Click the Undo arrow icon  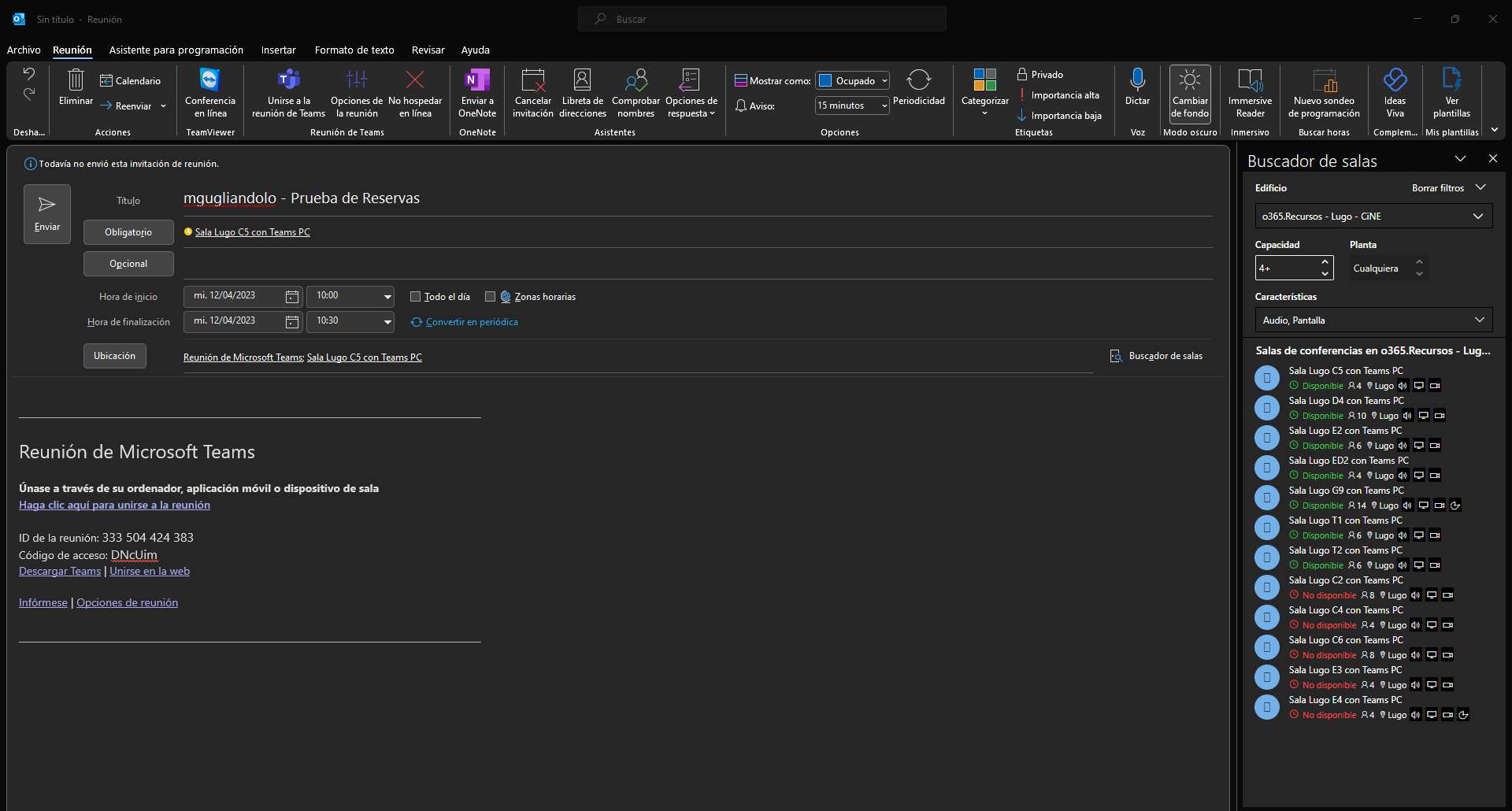click(28, 73)
